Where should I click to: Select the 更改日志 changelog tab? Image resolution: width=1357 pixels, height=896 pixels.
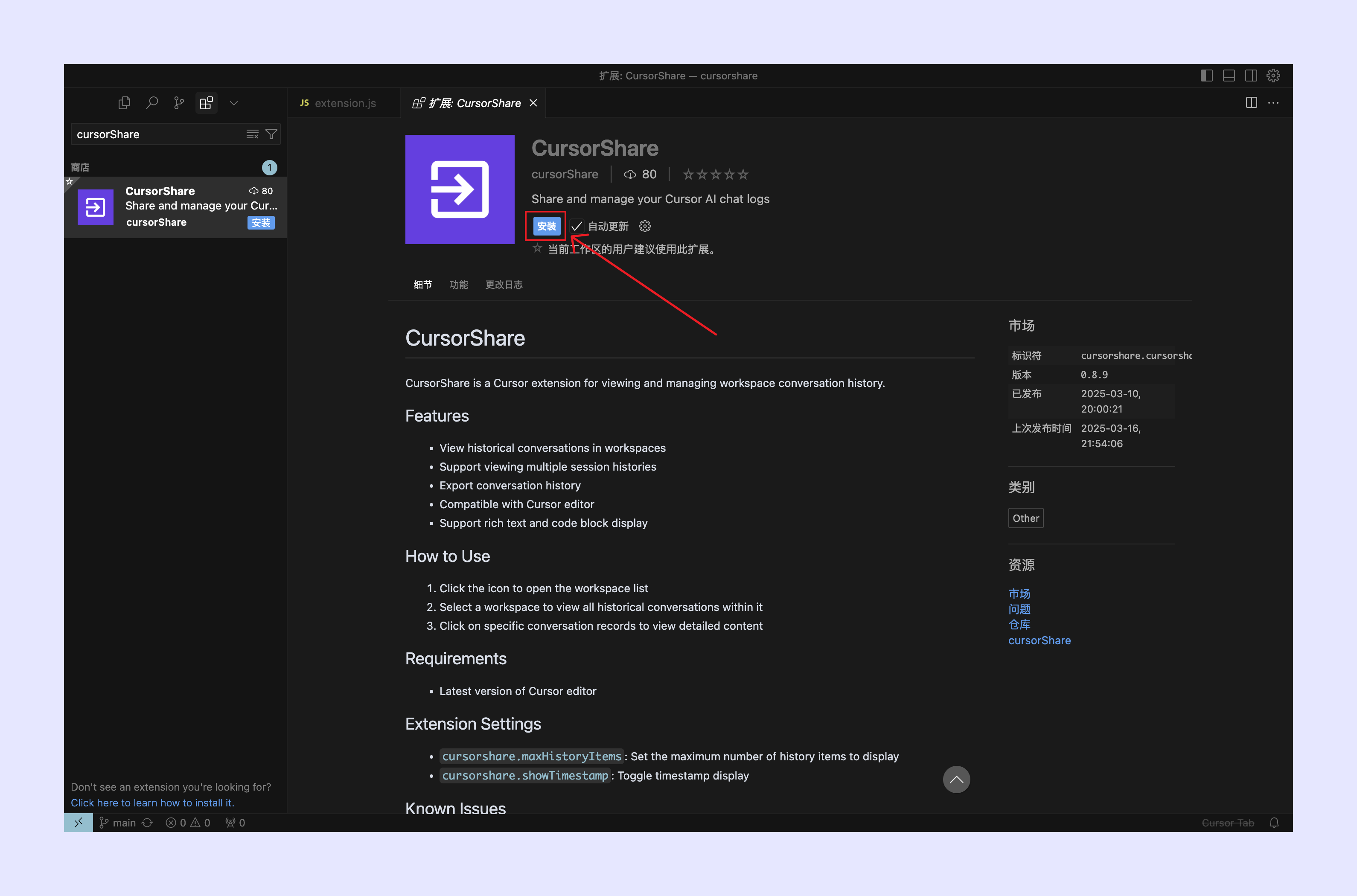click(x=504, y=285)
